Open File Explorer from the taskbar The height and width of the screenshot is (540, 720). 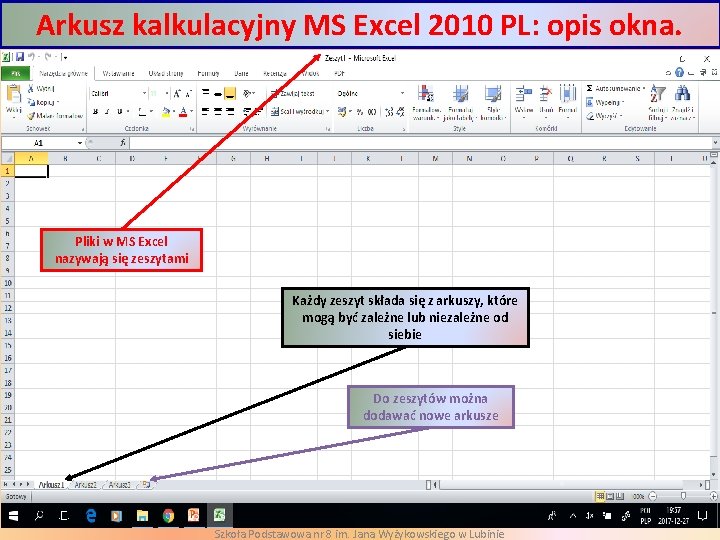(x=143, y=516)
